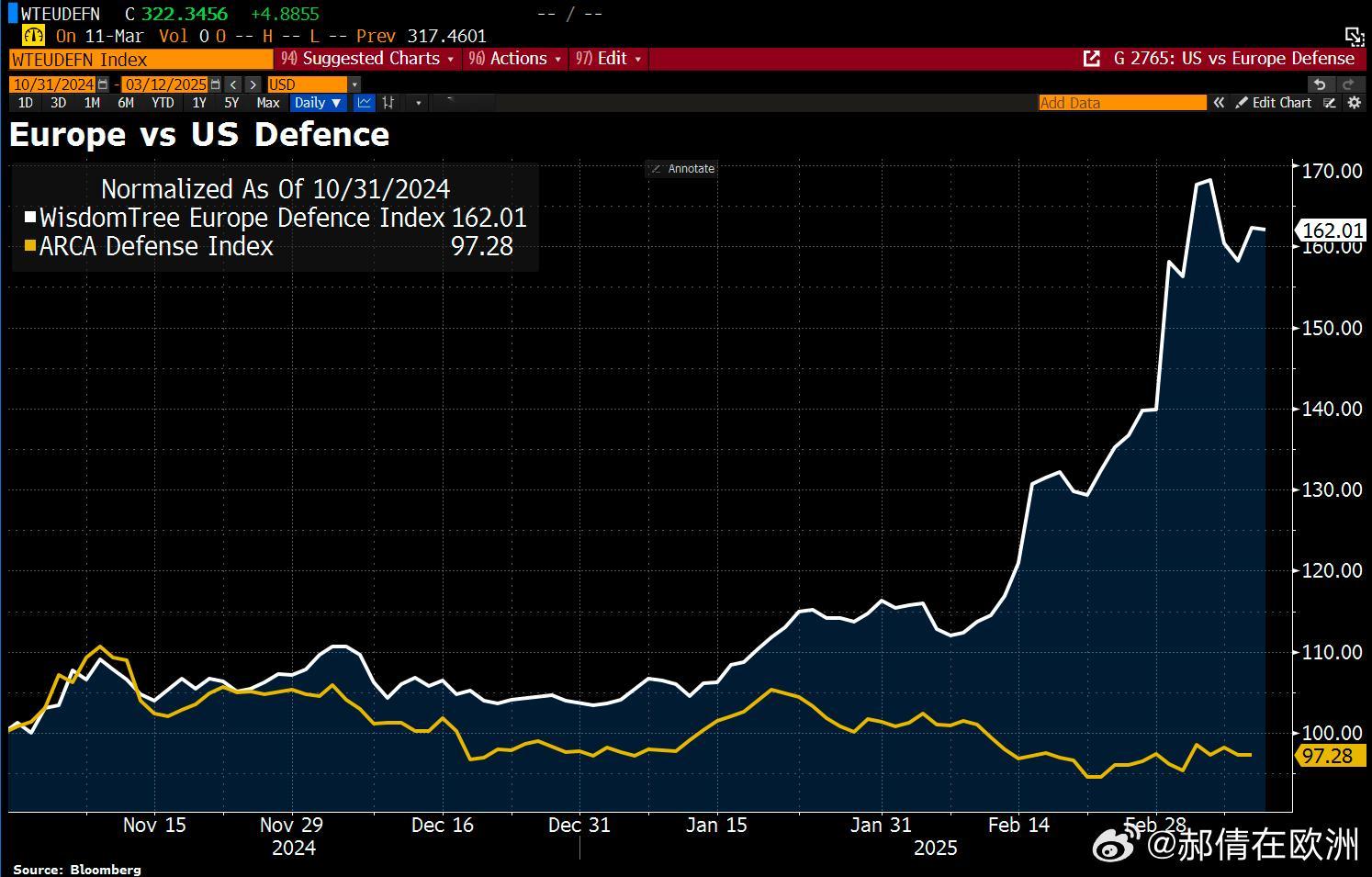Click the Prev value 317.4601
This screenshot has width=1372, height=877.
(447, 36)
